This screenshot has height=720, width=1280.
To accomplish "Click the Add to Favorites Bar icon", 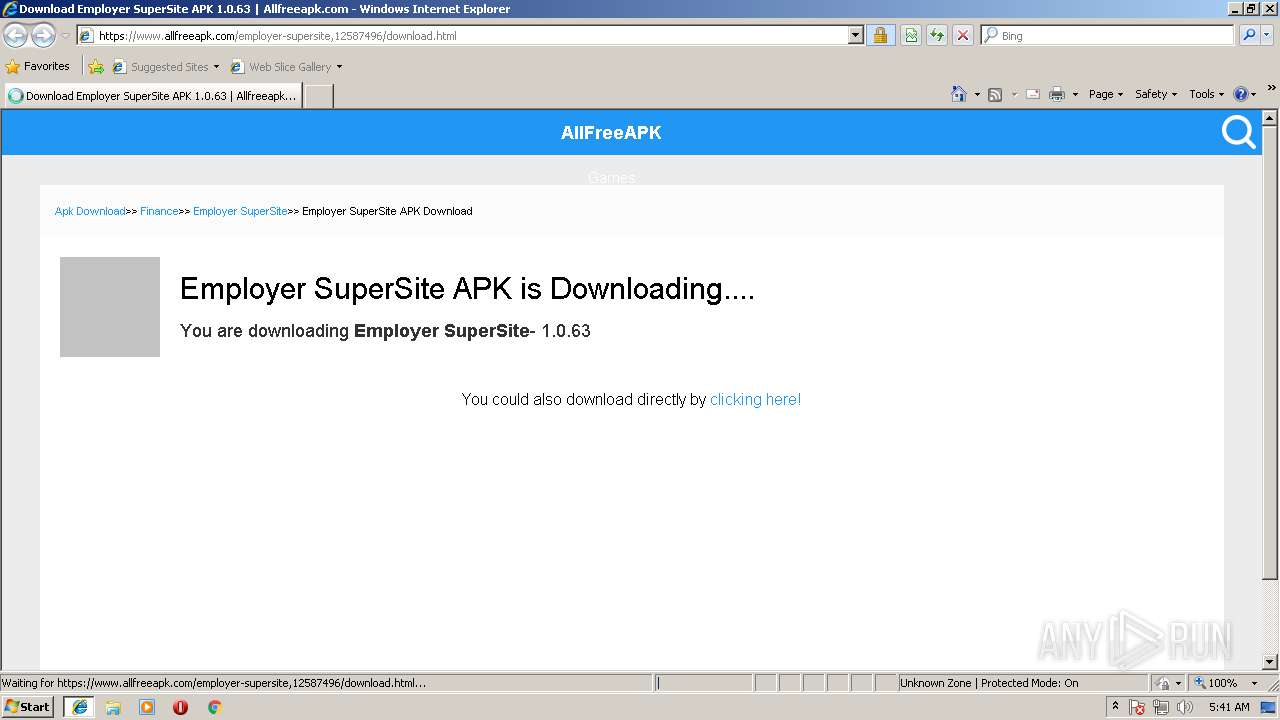I will tap(96, 67).
